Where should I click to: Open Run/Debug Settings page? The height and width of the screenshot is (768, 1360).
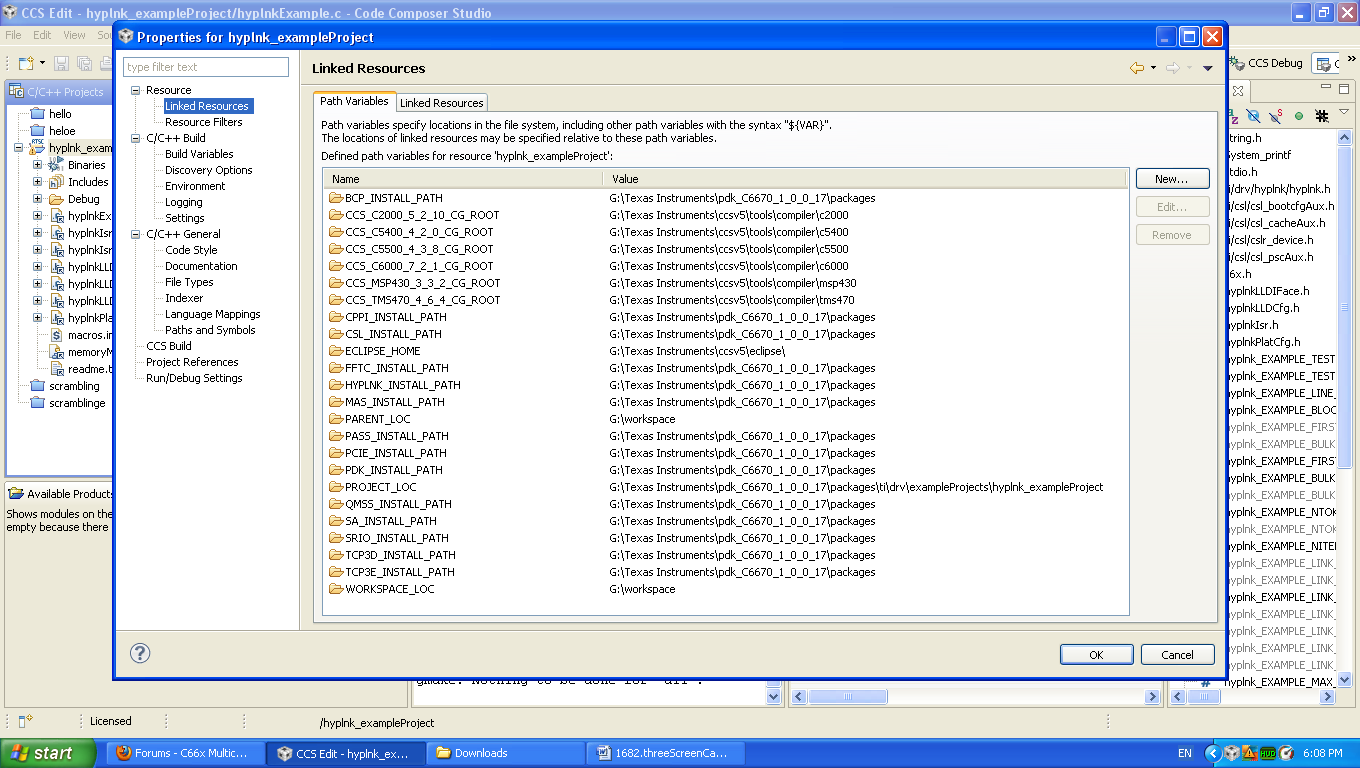tap(194, 378)
